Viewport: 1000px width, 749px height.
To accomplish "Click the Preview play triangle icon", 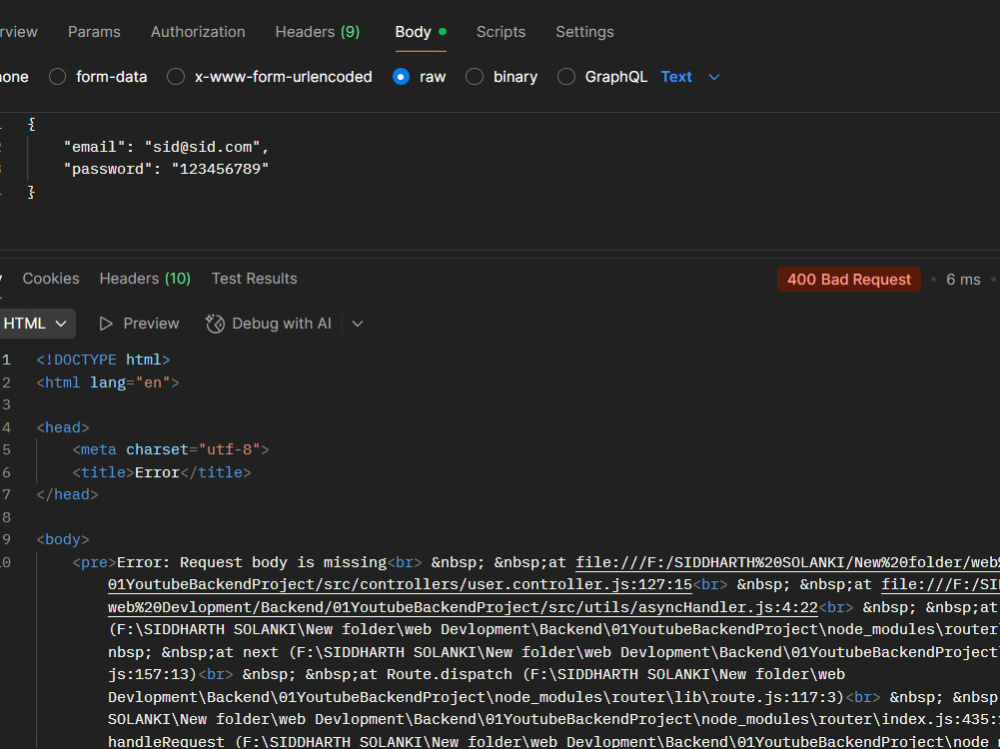I will (106, 323).
